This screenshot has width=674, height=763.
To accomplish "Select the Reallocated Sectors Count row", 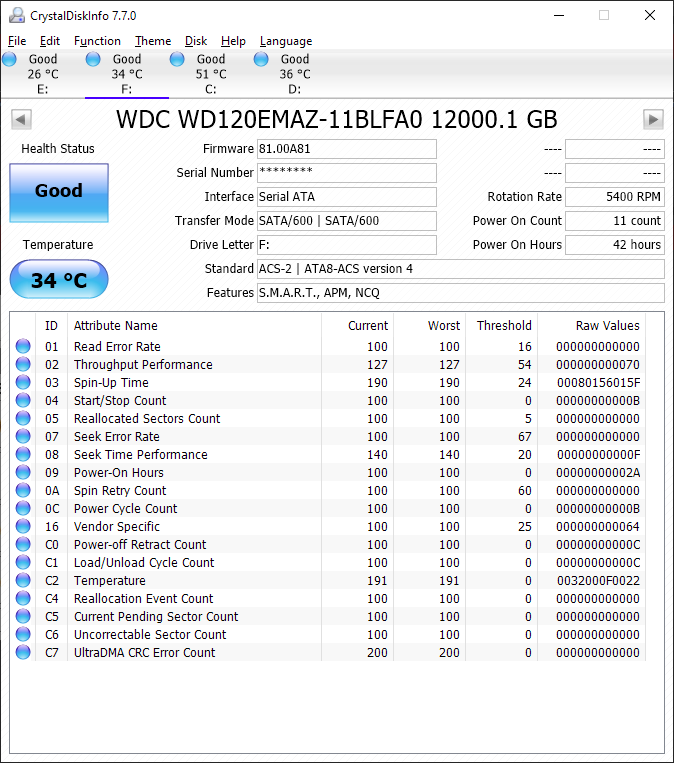I will coord(147,419).
